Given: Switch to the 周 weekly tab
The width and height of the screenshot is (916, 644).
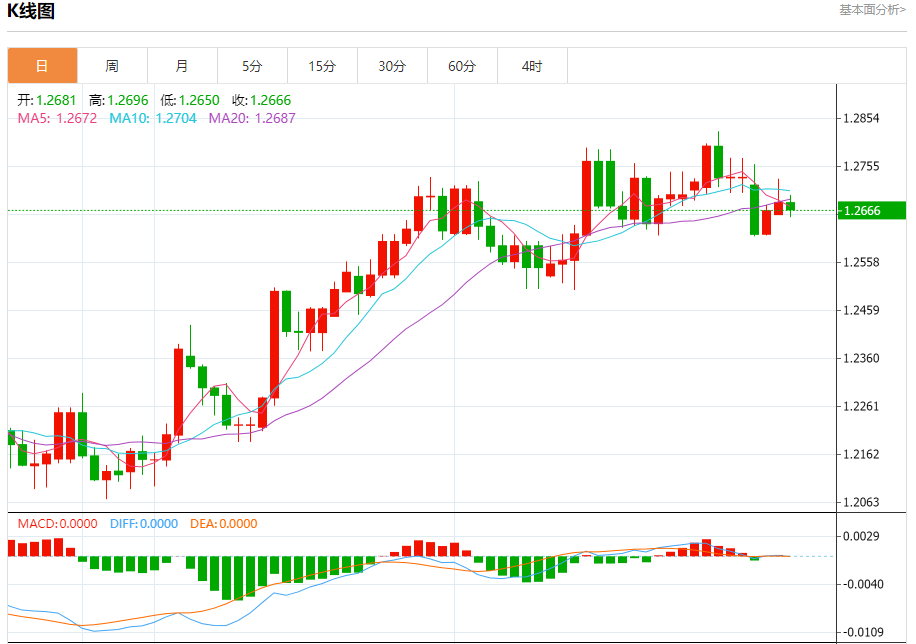Looking at the screenshot, I should click(112, 66).
